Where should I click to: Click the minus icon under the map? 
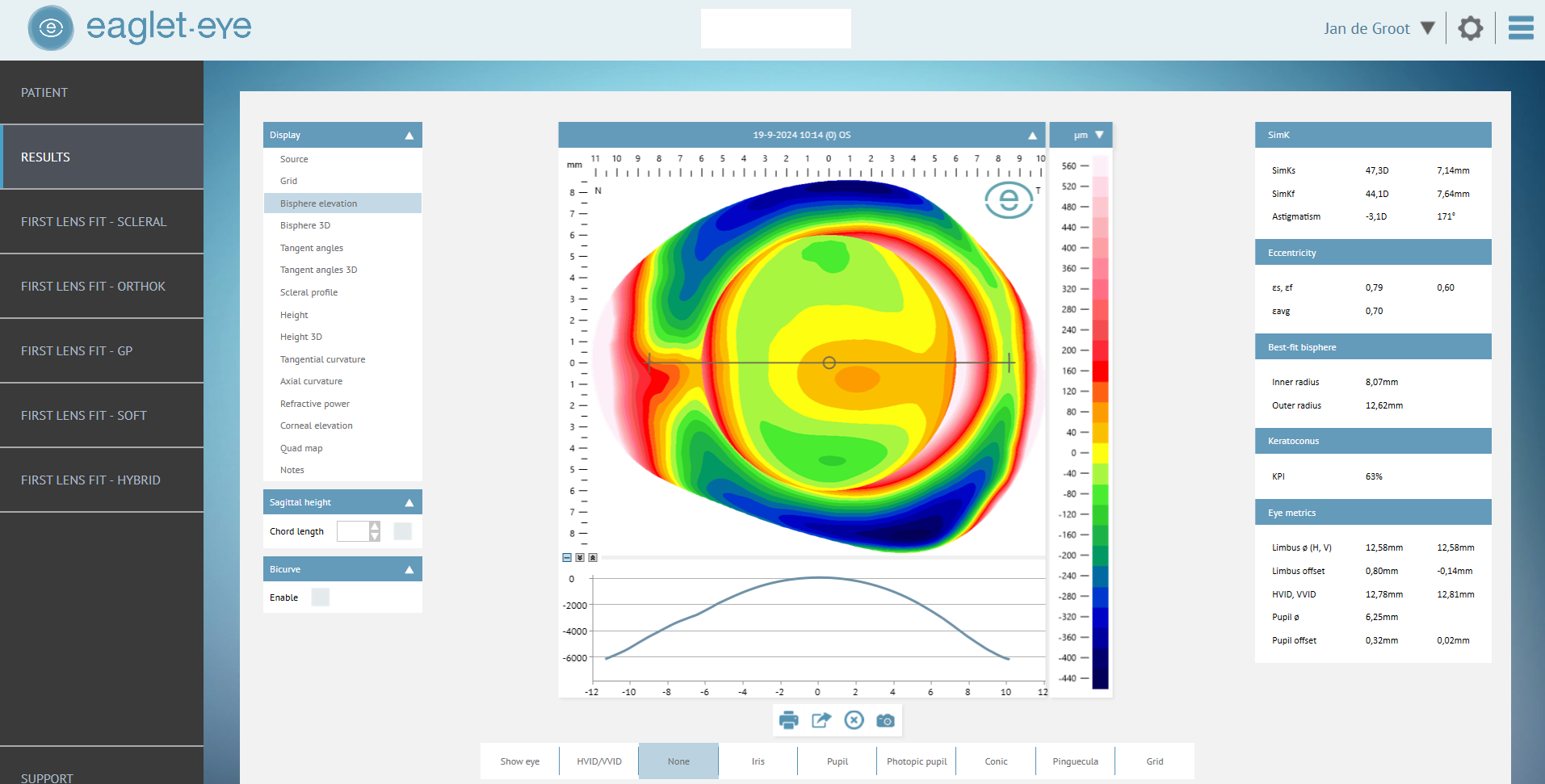coord(567,558)
